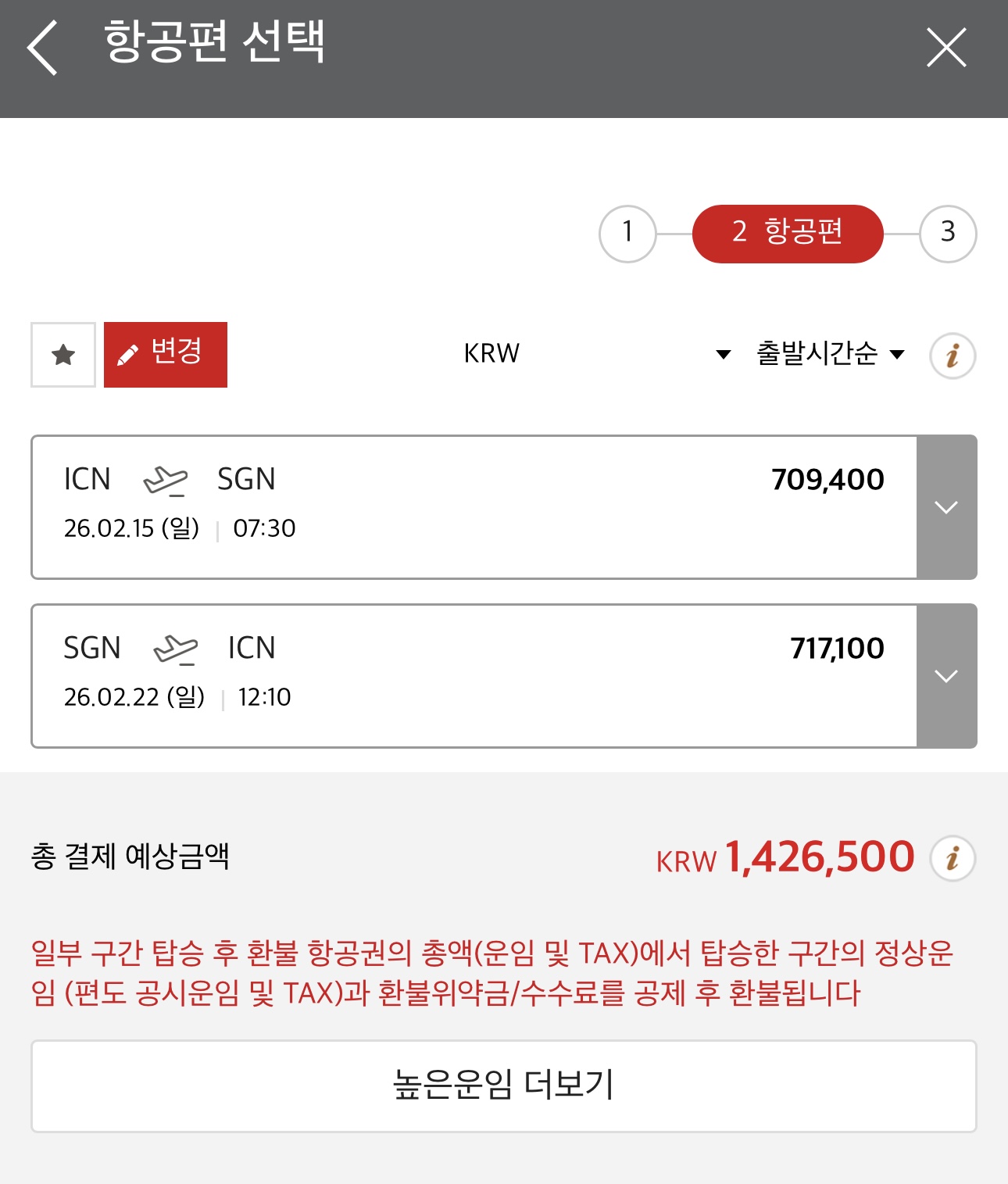Open the 출발시간순 sort dropdown
Screen dimensions: 1008x1184
point(830,354)
